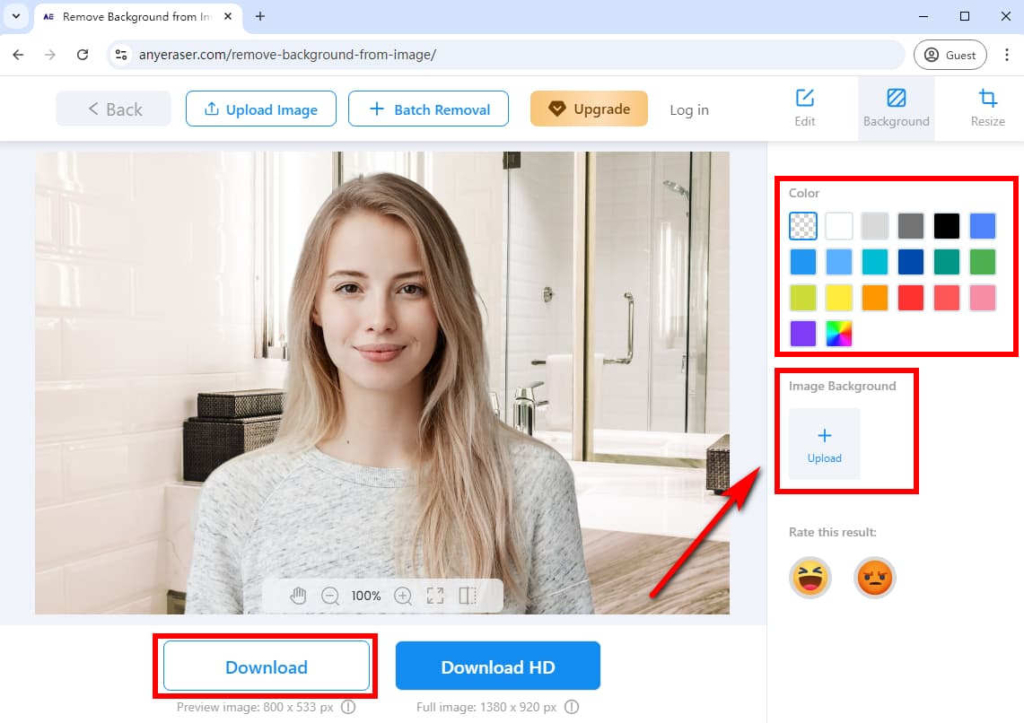
Task: Start a Batch Removal
Action: (428, 109)
